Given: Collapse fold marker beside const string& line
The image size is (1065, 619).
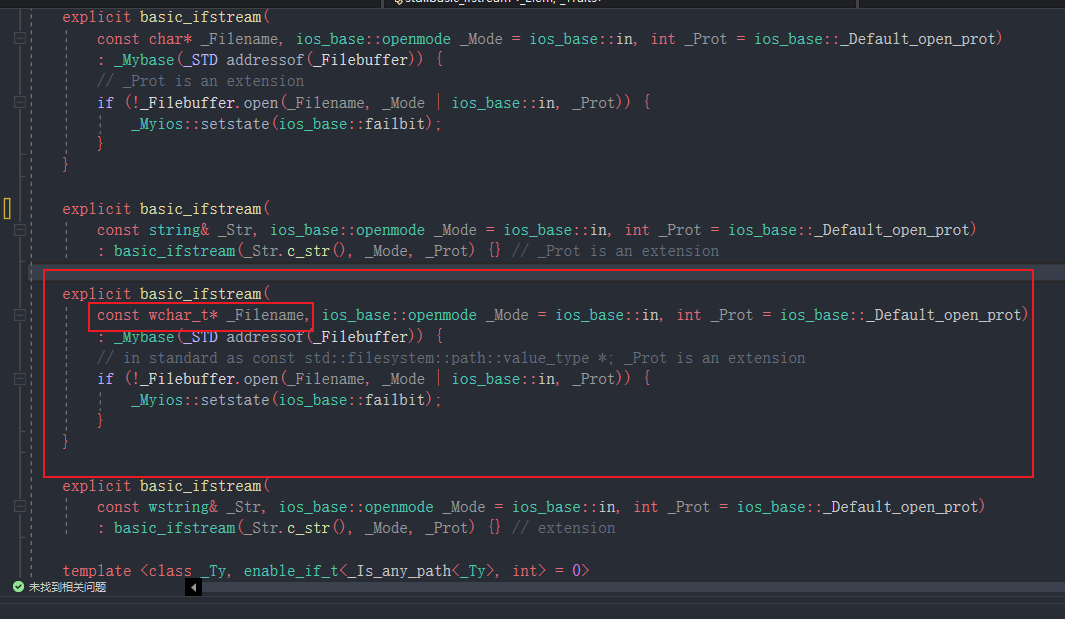Looking at the screenshot, I should coord(20,230).
